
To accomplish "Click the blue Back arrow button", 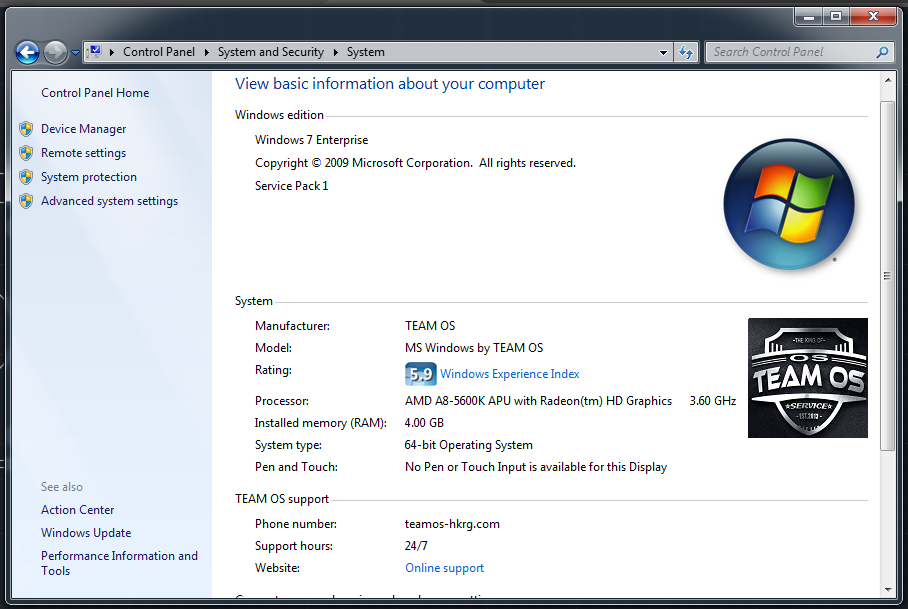I will 27,53.
